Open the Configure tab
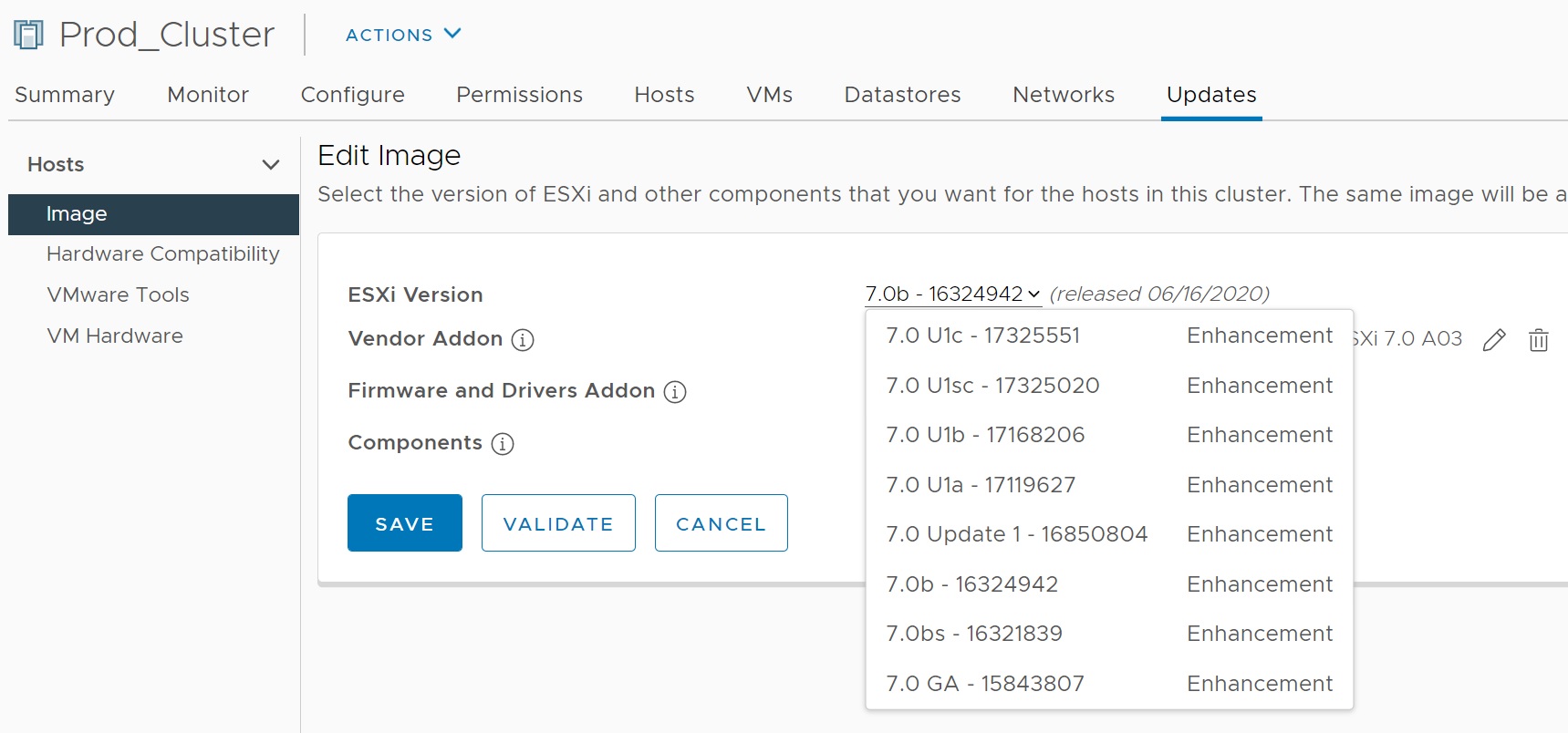Image resolution: width=1568 pixels, height=733 pixels. click(353, 95)
